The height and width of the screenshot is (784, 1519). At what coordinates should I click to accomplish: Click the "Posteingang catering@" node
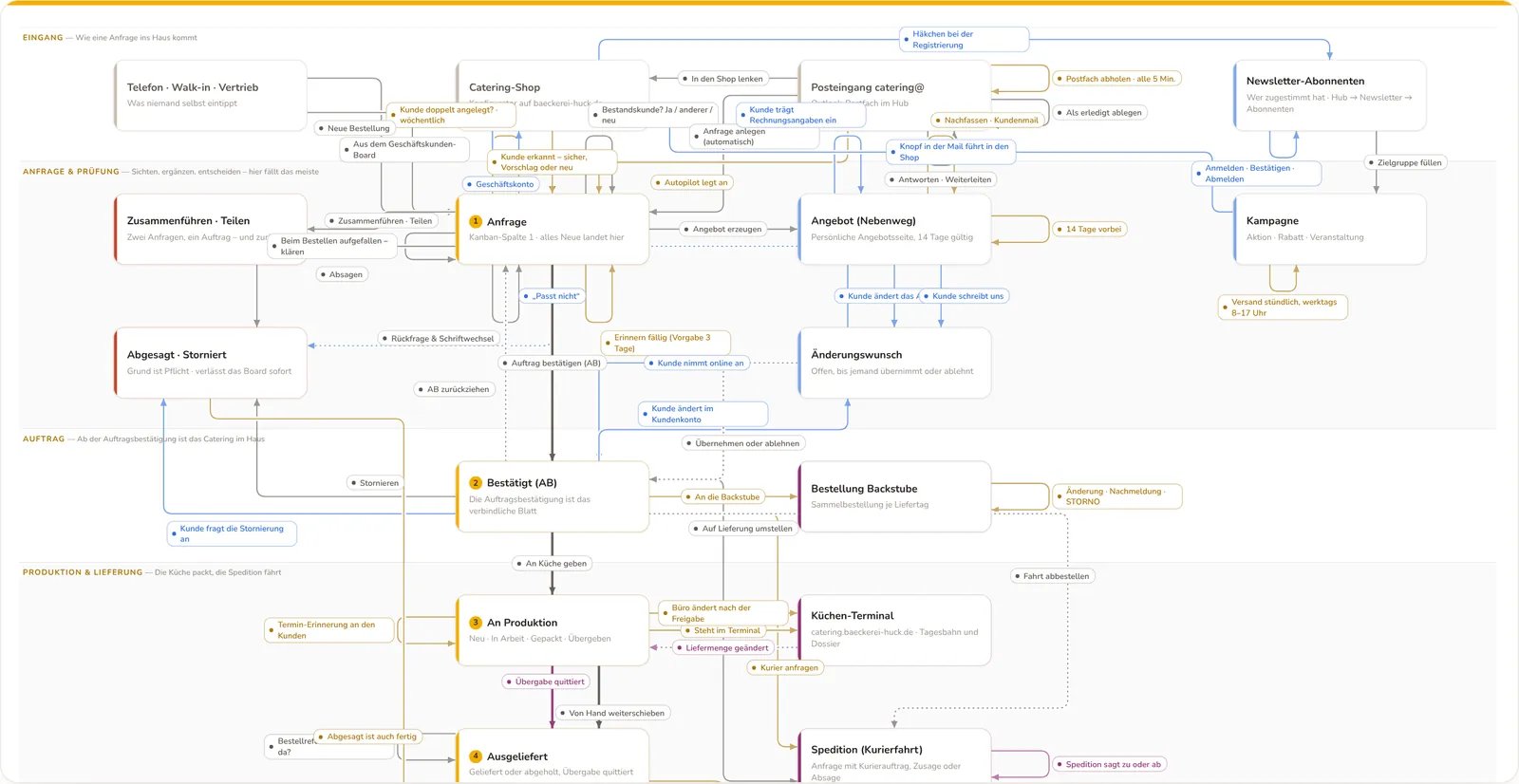coord(894,95)
